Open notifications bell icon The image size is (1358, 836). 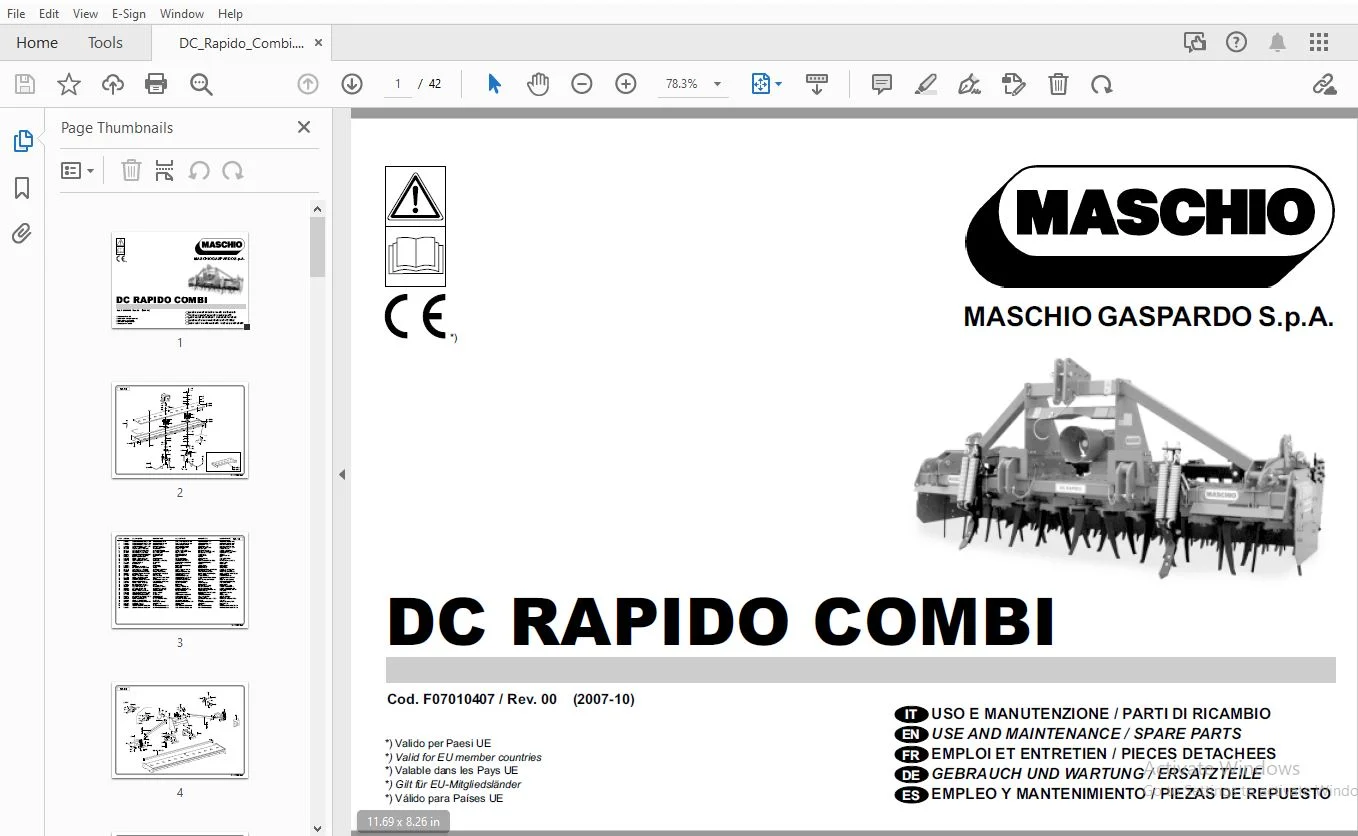[1278, 42]
